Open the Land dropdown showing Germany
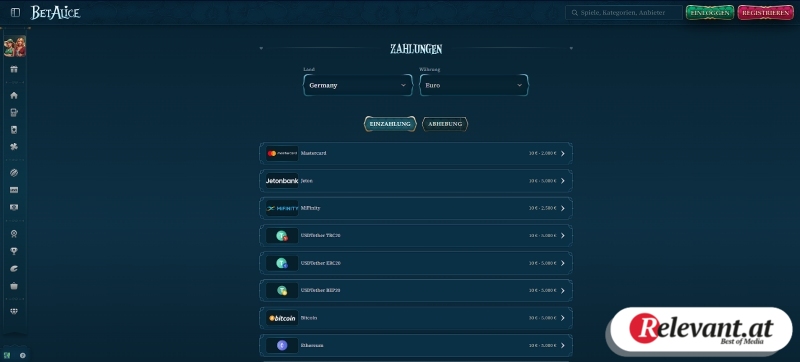Viewport: 800px width, 362px height. 358,85
